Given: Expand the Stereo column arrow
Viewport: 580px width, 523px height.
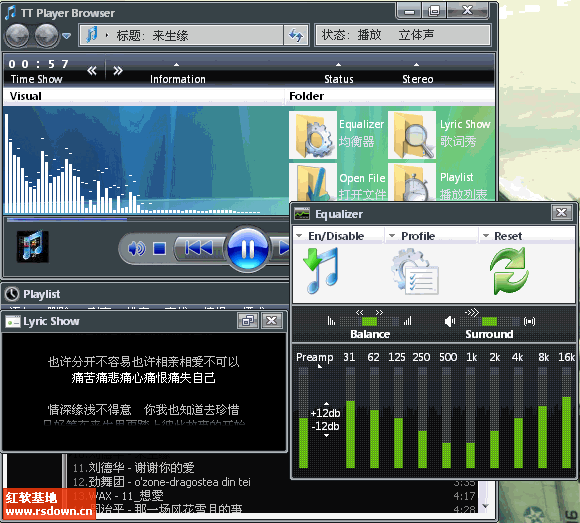Looking at the screenshot, I should 417,65.
